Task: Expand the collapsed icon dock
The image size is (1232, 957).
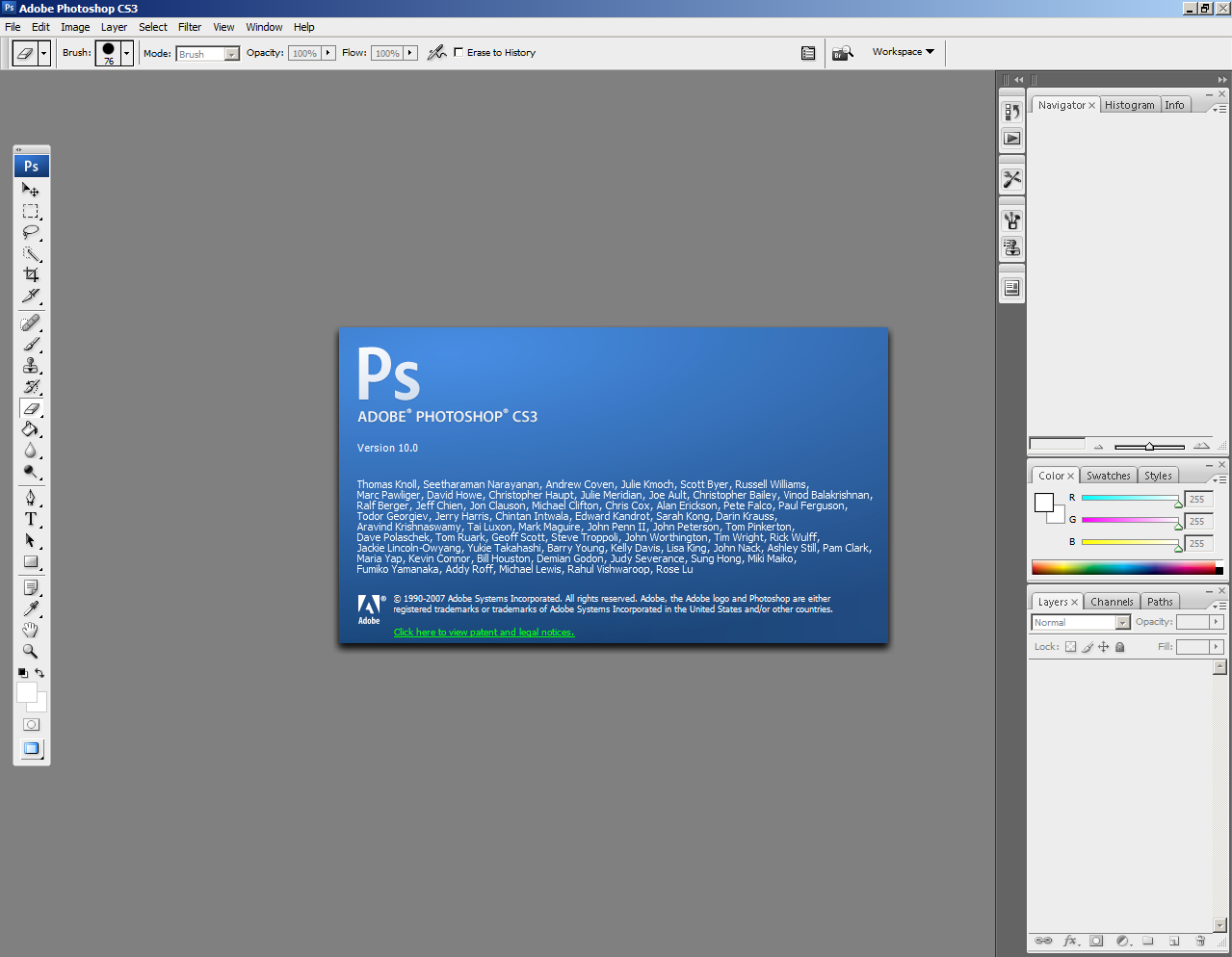Action: click(1017, 80)
